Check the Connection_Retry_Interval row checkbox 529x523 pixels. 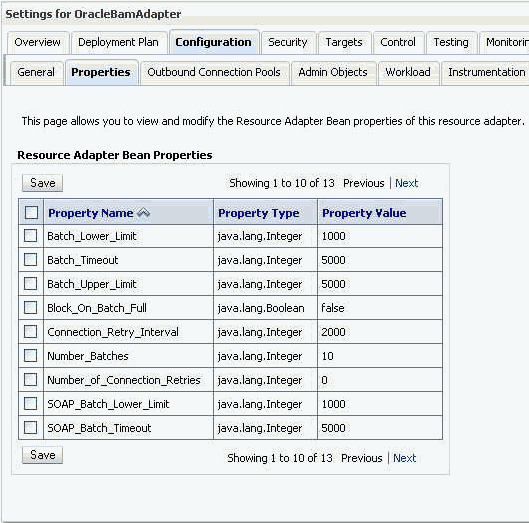31,332
